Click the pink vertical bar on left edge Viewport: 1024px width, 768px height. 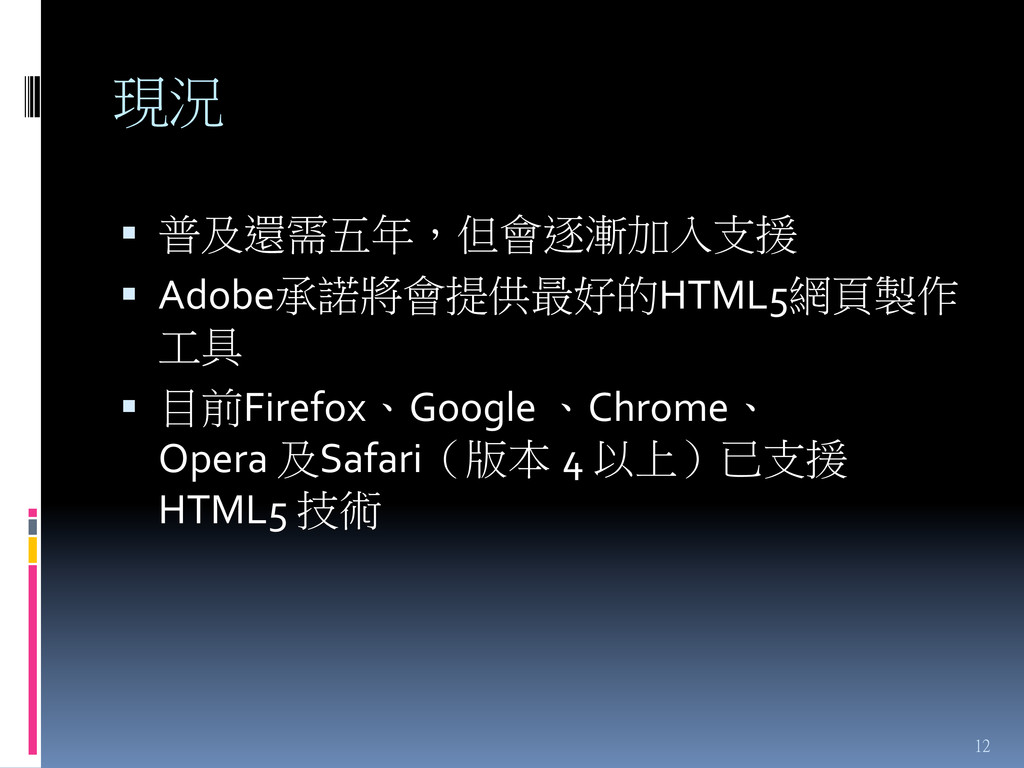32,660
